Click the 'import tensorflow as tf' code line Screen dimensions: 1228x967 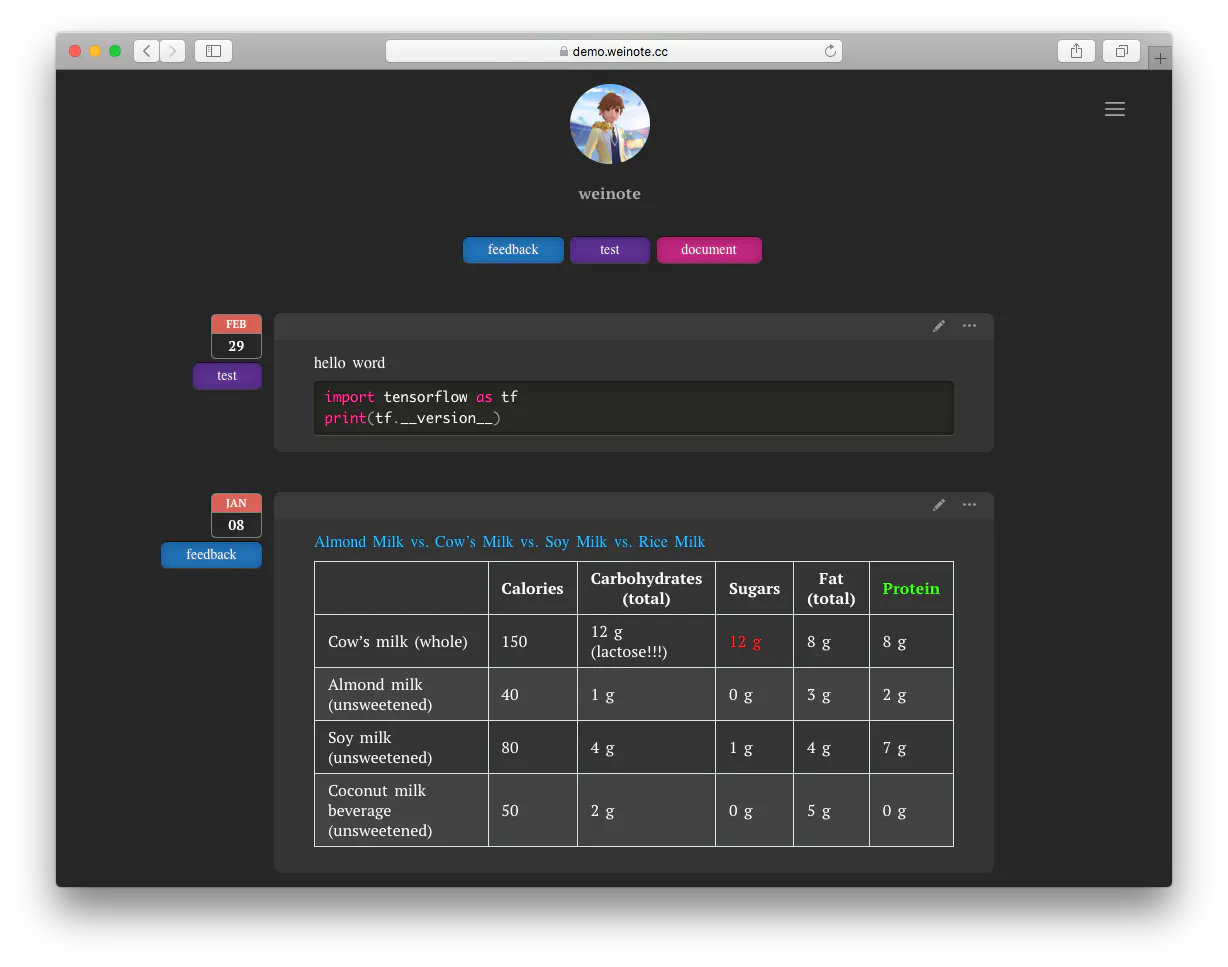(x=421, y=397)
